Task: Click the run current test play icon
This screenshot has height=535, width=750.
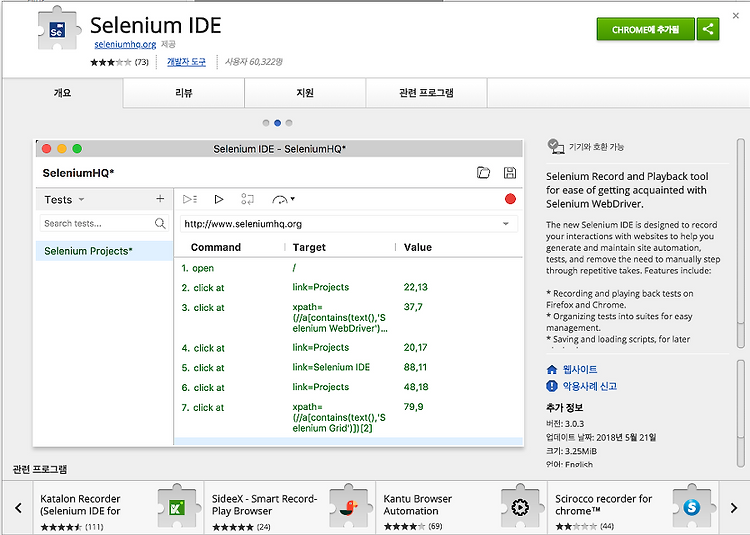Action: (219, 199)
